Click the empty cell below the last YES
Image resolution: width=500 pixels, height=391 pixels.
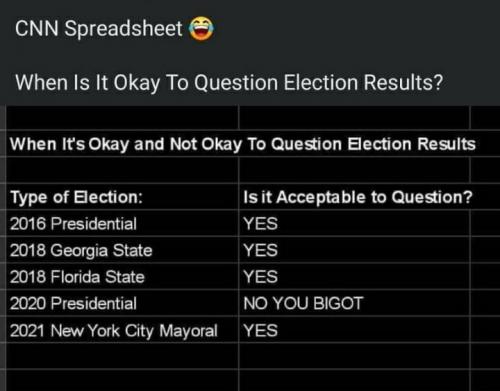[x=354, y=356]
